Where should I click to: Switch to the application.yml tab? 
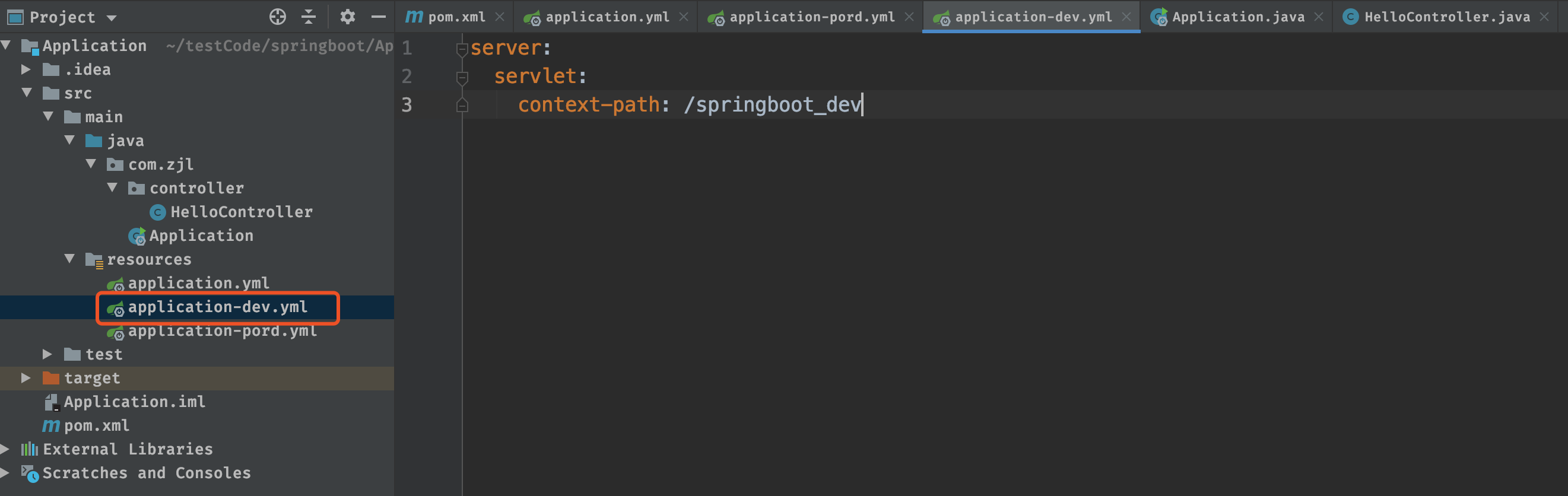coord(607,17)
